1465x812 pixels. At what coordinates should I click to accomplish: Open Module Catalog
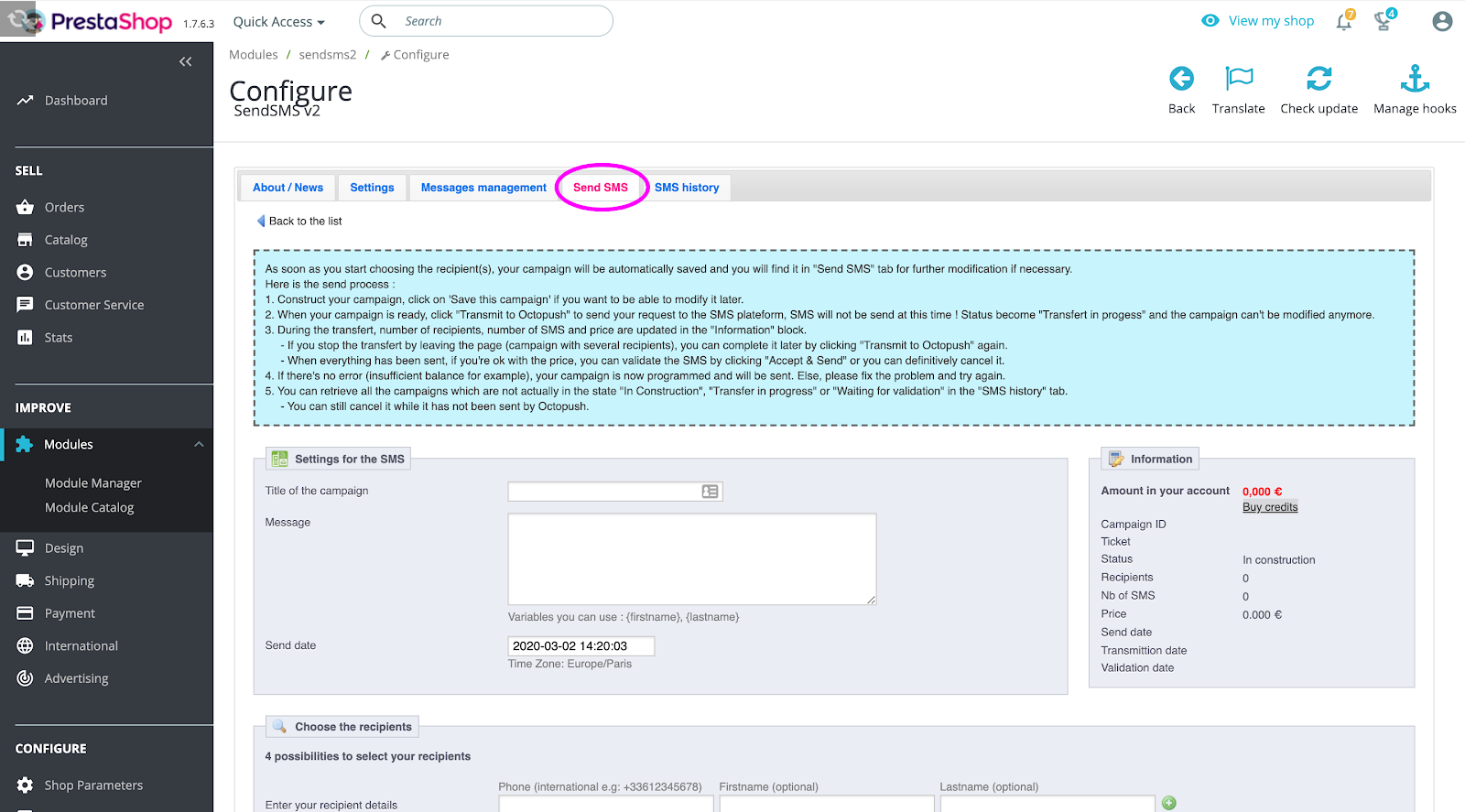(90, 507)
